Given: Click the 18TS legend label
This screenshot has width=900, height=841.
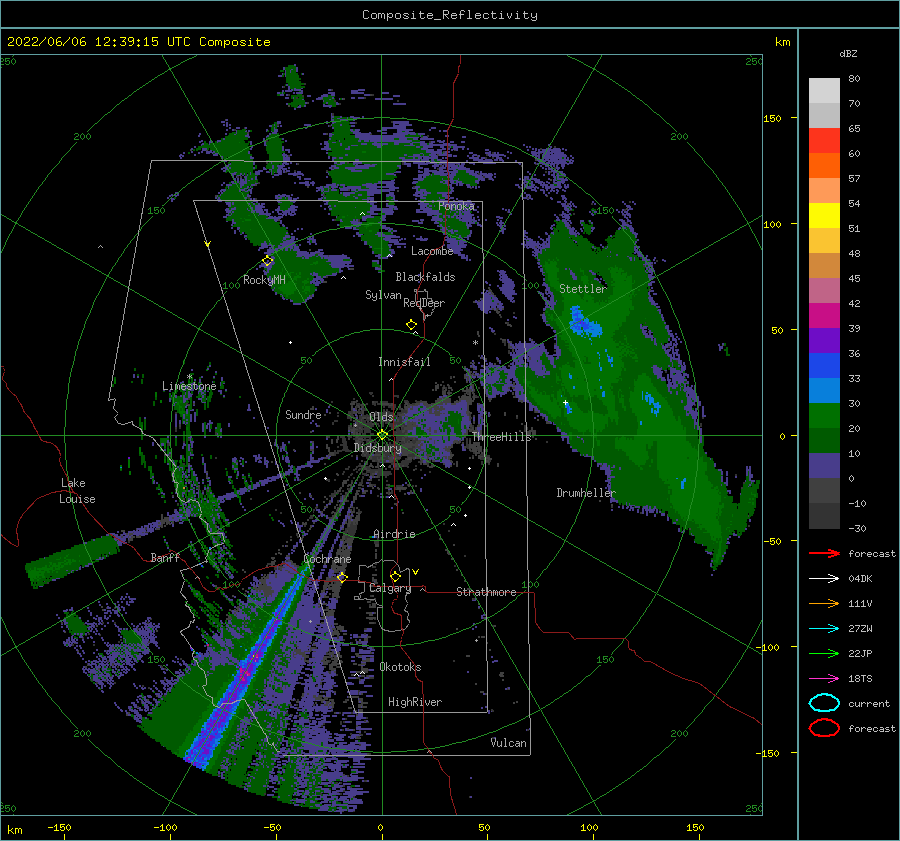Looking at the screenshot, I should [x=860, y=679].
